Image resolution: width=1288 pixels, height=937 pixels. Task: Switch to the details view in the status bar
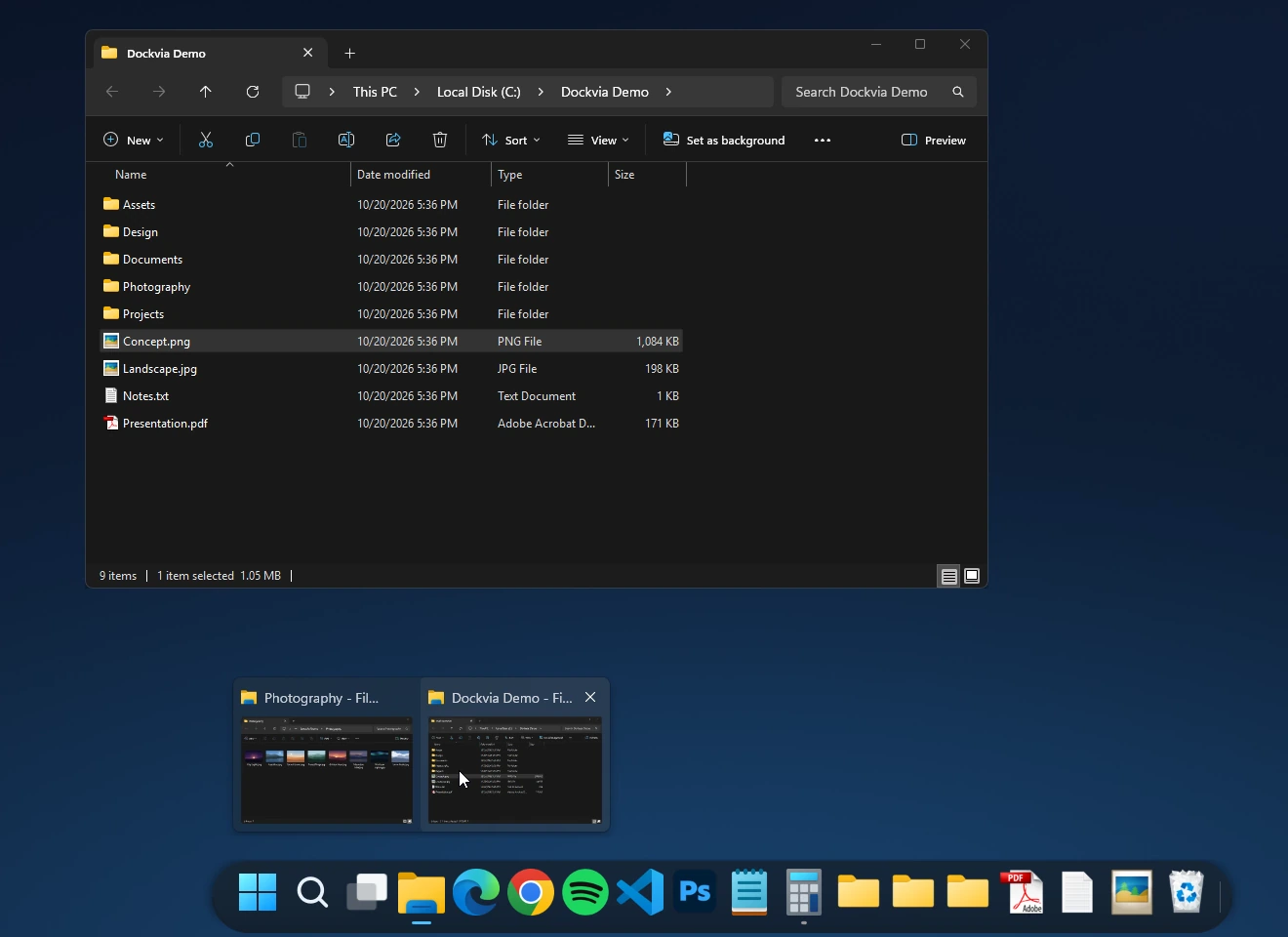[x=948, y=576]
